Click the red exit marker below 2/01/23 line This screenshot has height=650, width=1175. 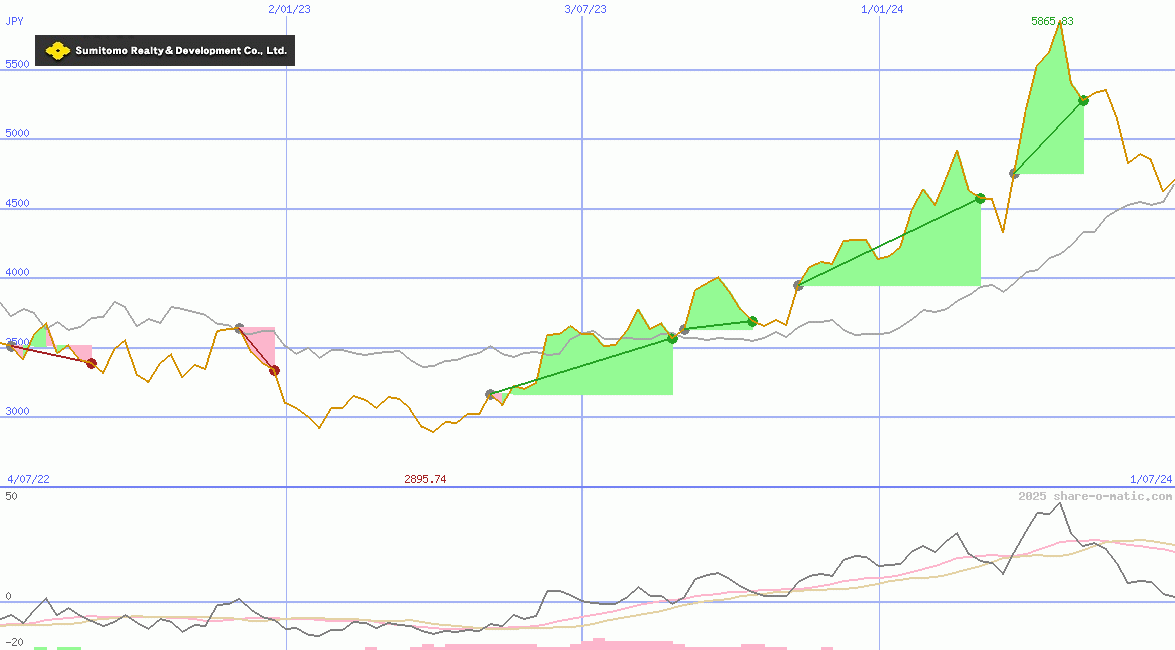(x=274, y=370)
